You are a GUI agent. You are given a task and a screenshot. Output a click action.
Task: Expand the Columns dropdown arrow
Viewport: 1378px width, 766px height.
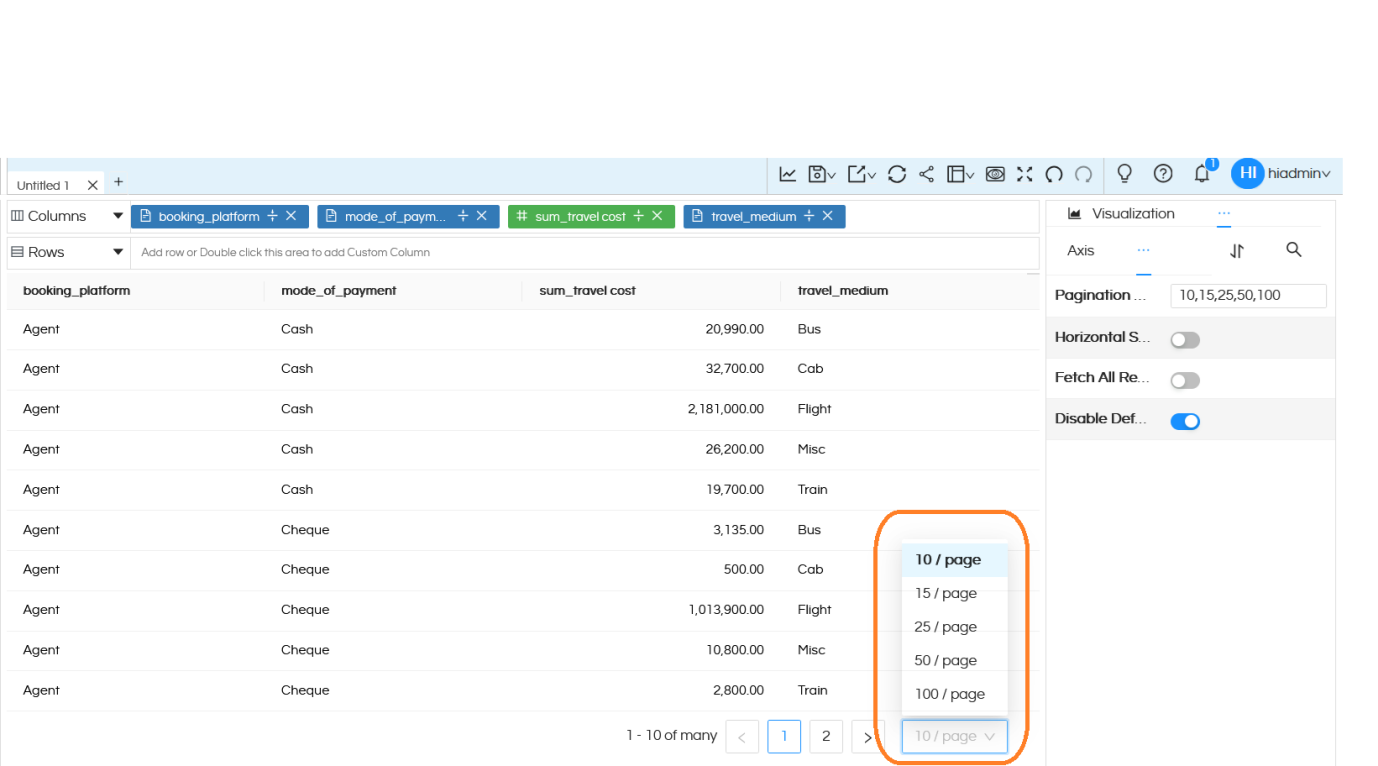point(118,216)
